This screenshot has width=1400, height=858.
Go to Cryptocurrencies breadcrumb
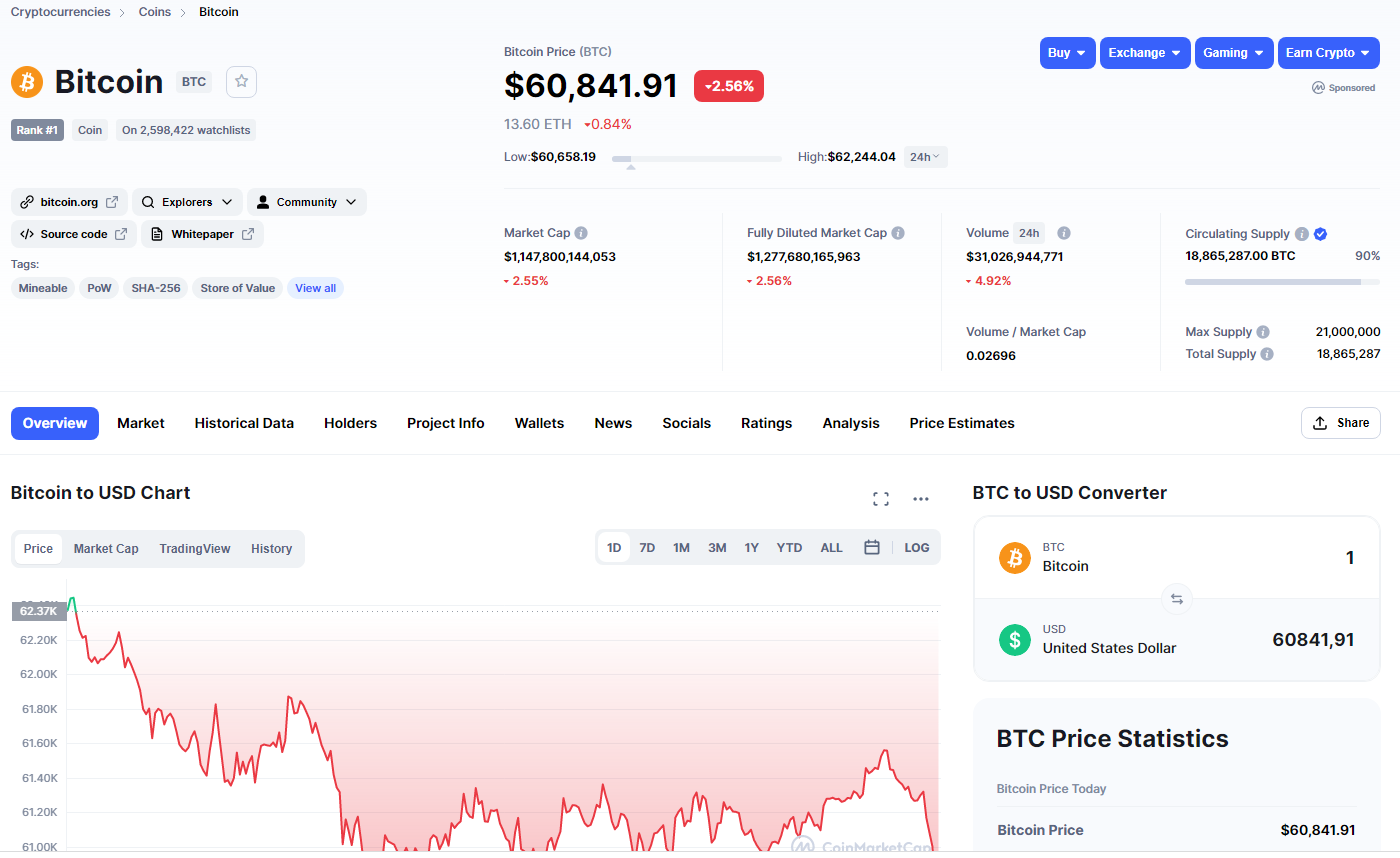61,12
